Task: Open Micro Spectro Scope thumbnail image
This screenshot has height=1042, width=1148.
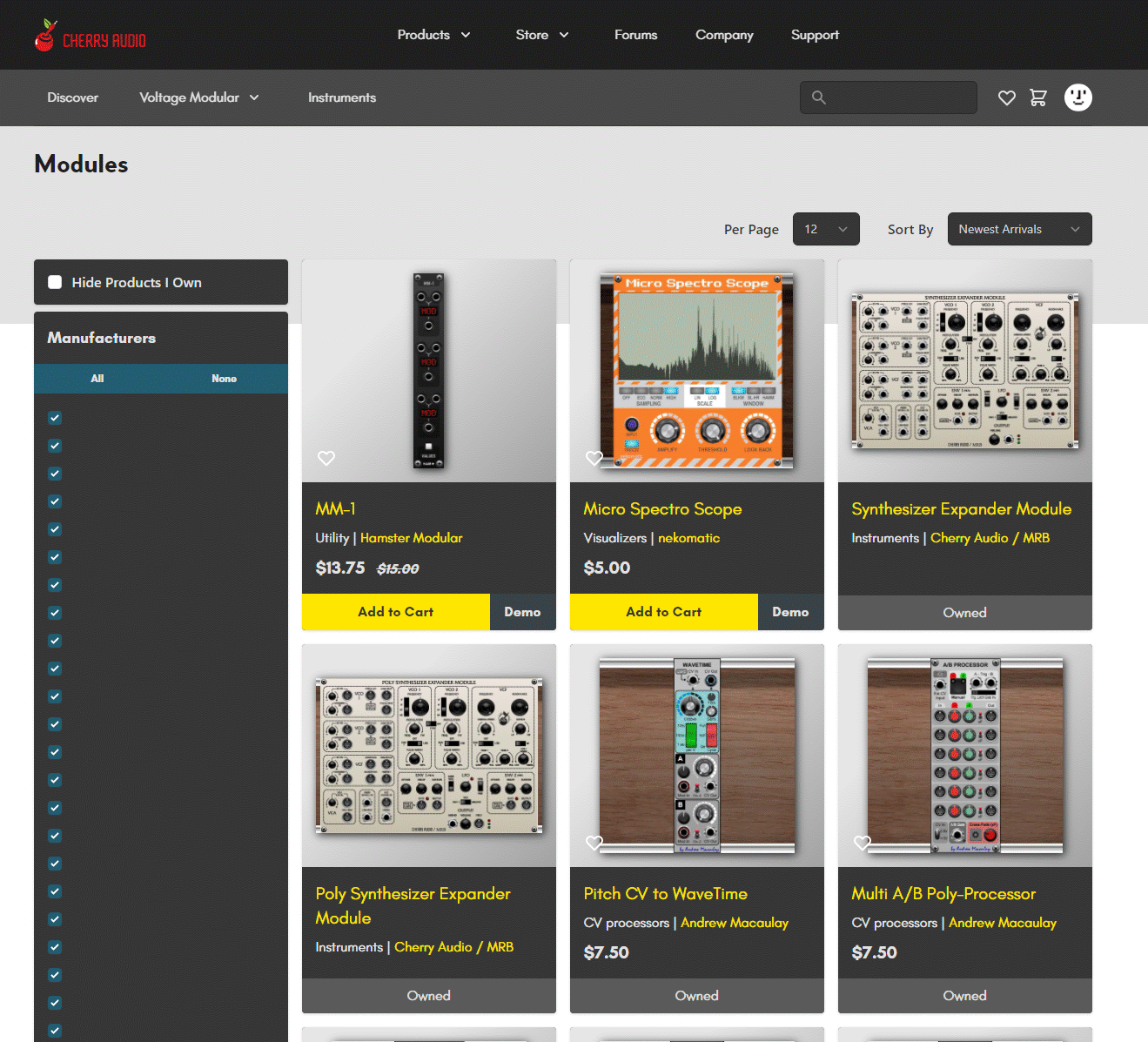Action: click(697, 371)
